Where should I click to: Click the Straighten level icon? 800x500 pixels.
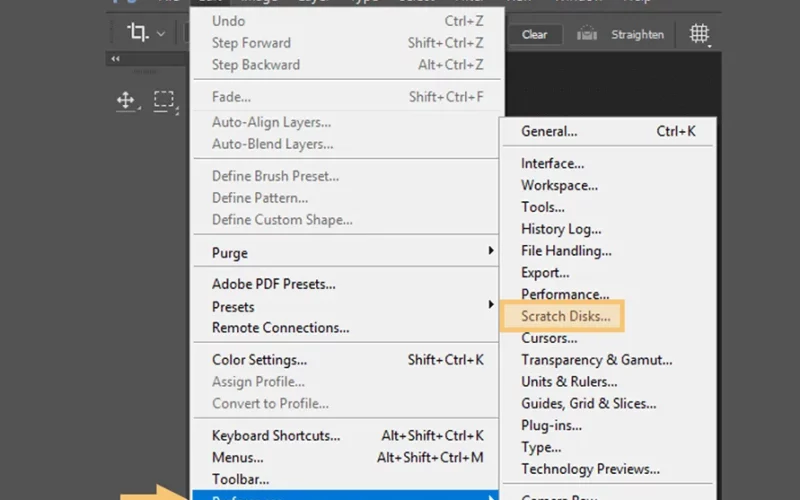point(587,34)
